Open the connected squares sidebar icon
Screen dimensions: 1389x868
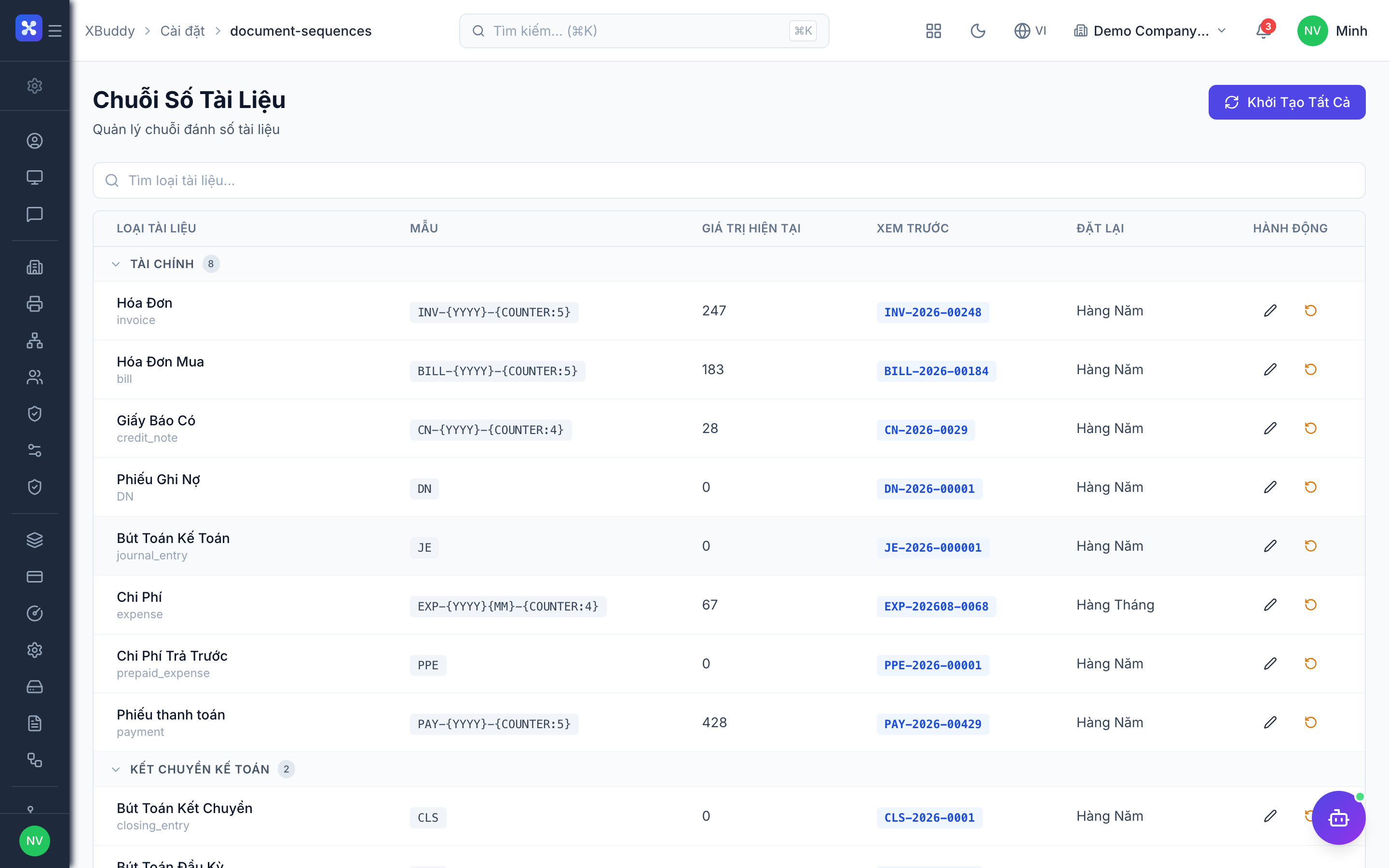[34, 760]
